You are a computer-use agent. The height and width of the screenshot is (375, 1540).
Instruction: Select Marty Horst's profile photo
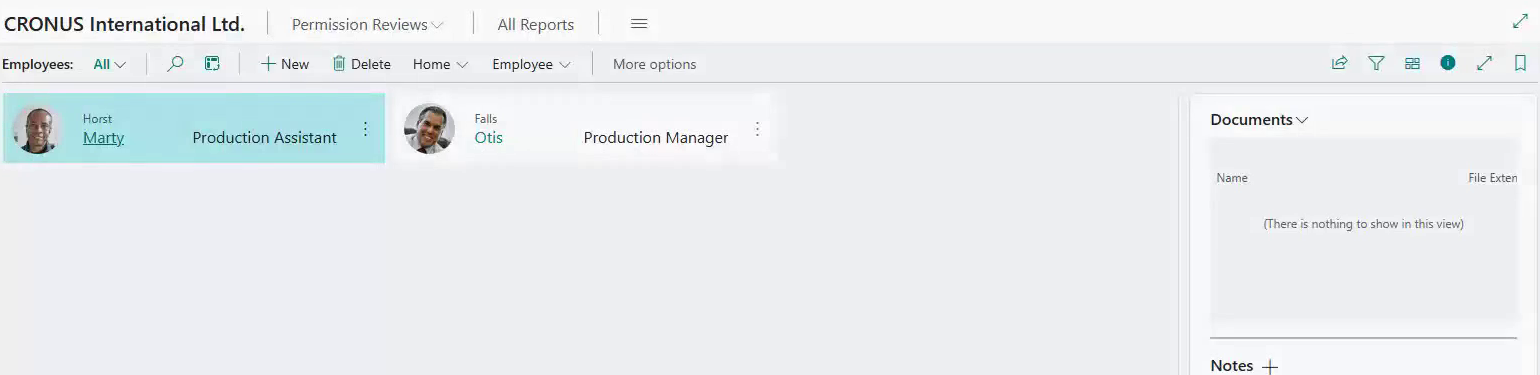click(37, 129)
